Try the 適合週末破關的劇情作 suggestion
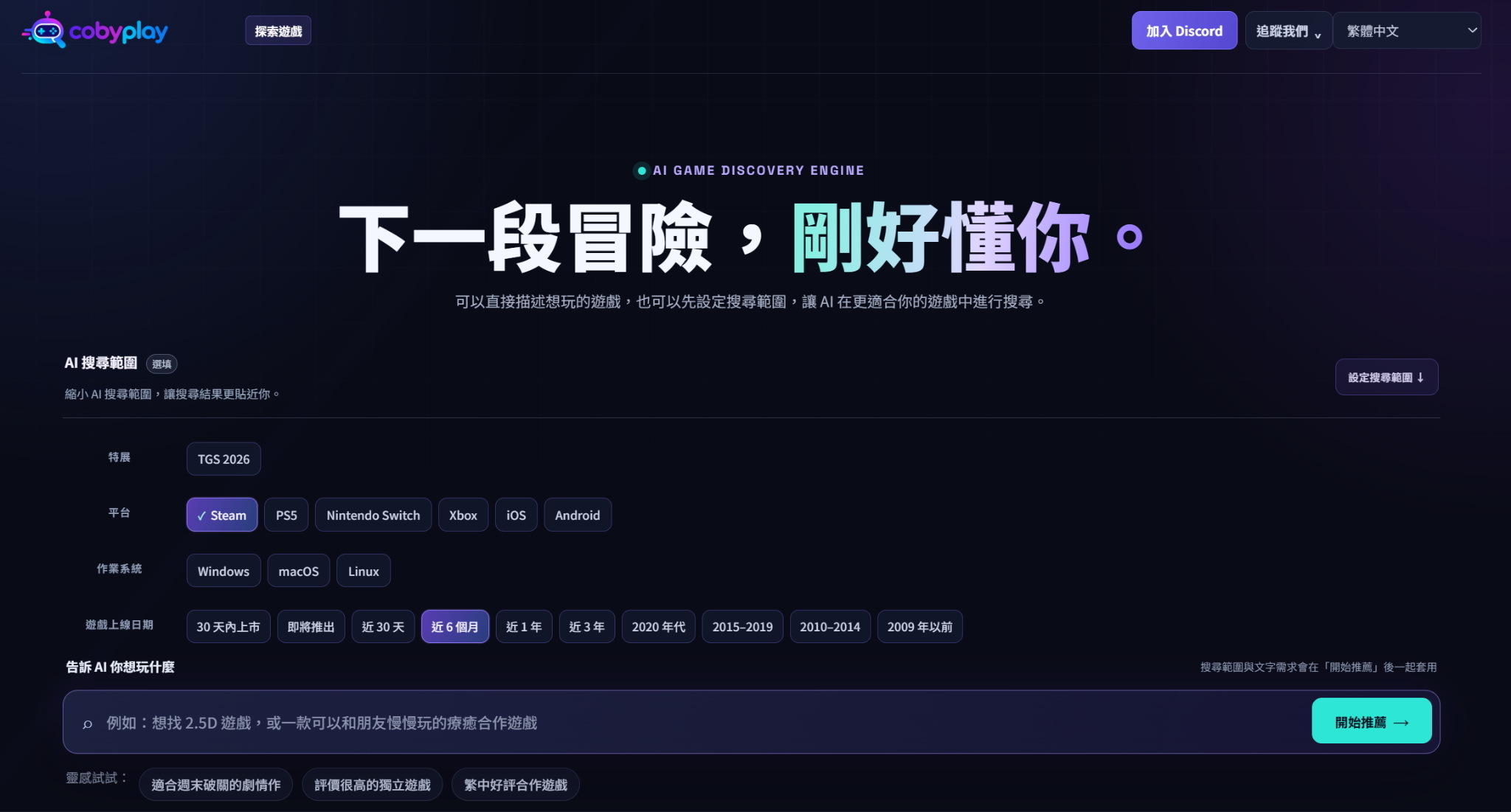Screen dimensions: 1511x812 [x=215, y=785]
